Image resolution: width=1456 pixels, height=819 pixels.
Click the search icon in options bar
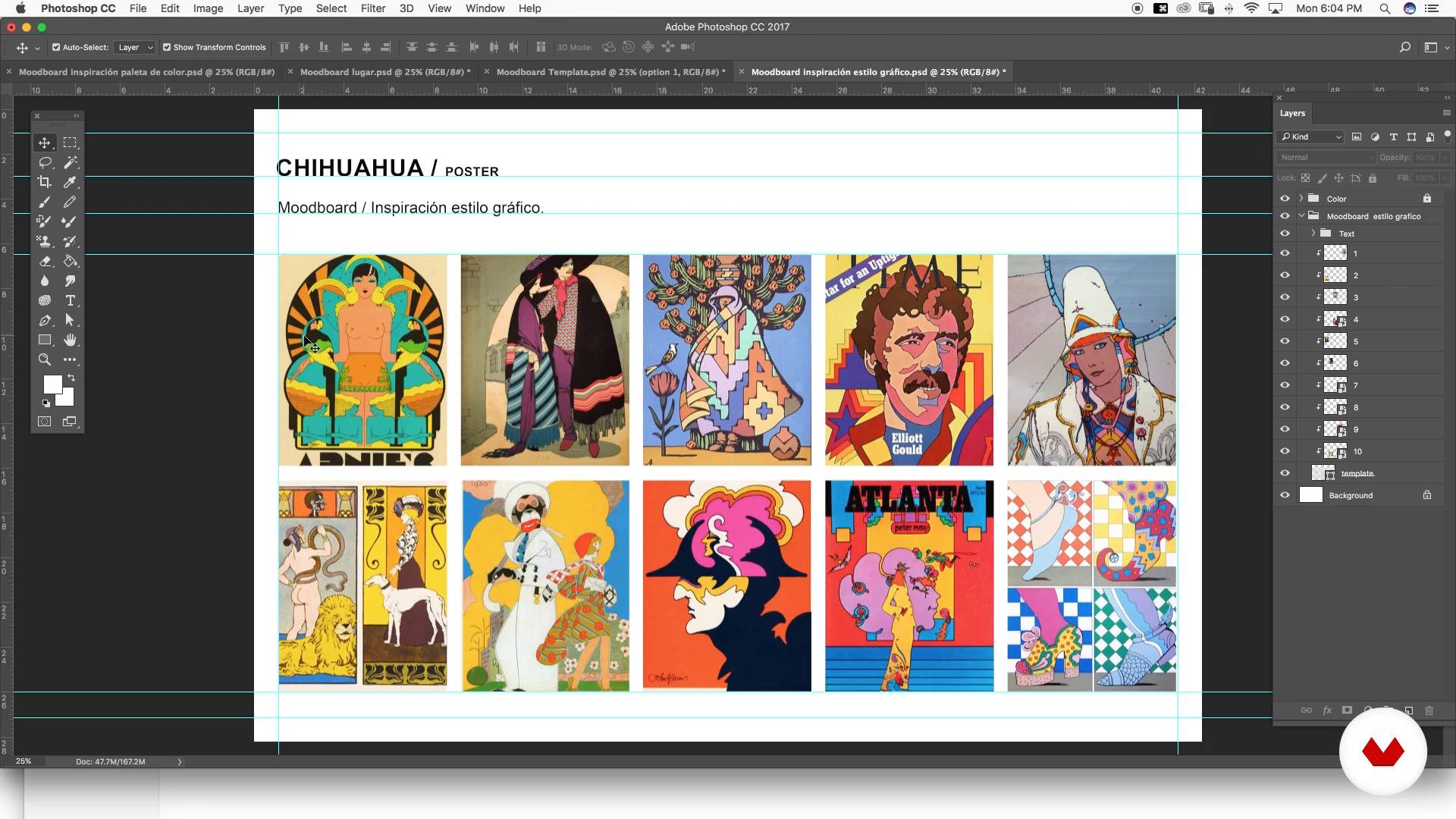(x=1404, y=47)
